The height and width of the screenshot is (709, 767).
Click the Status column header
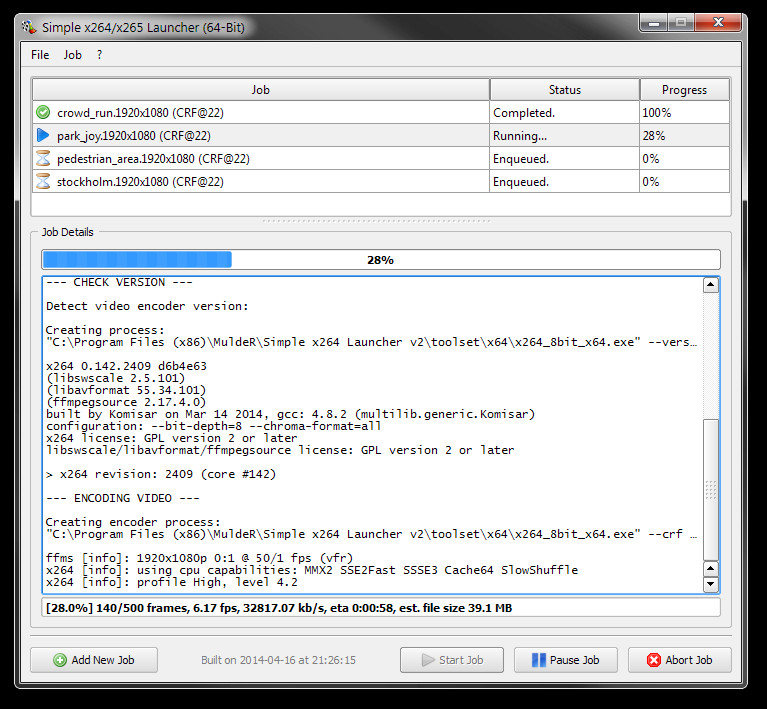(x=564, y=90)
